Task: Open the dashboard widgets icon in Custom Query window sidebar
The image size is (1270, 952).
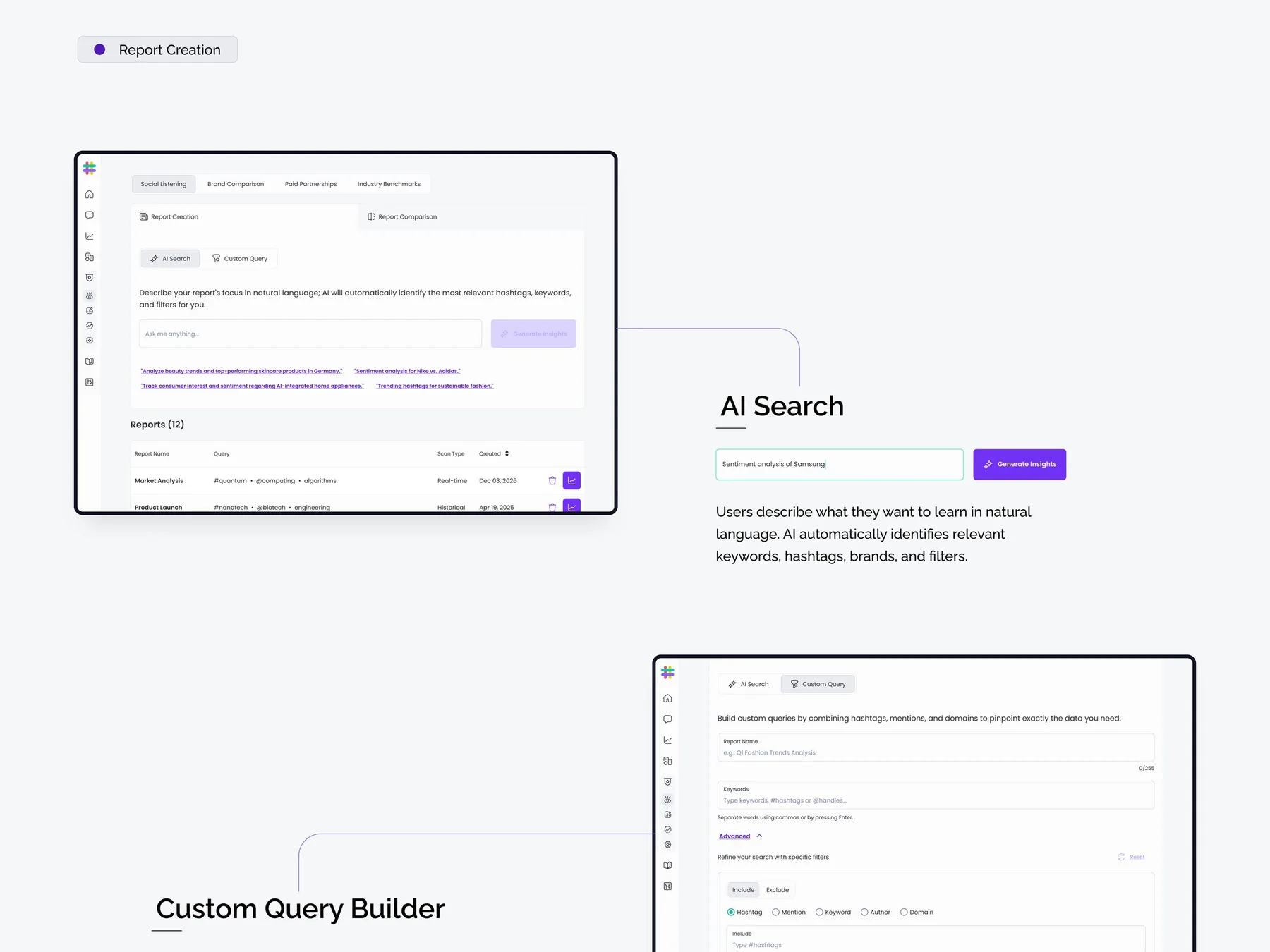Action: (x=667, y=762)
